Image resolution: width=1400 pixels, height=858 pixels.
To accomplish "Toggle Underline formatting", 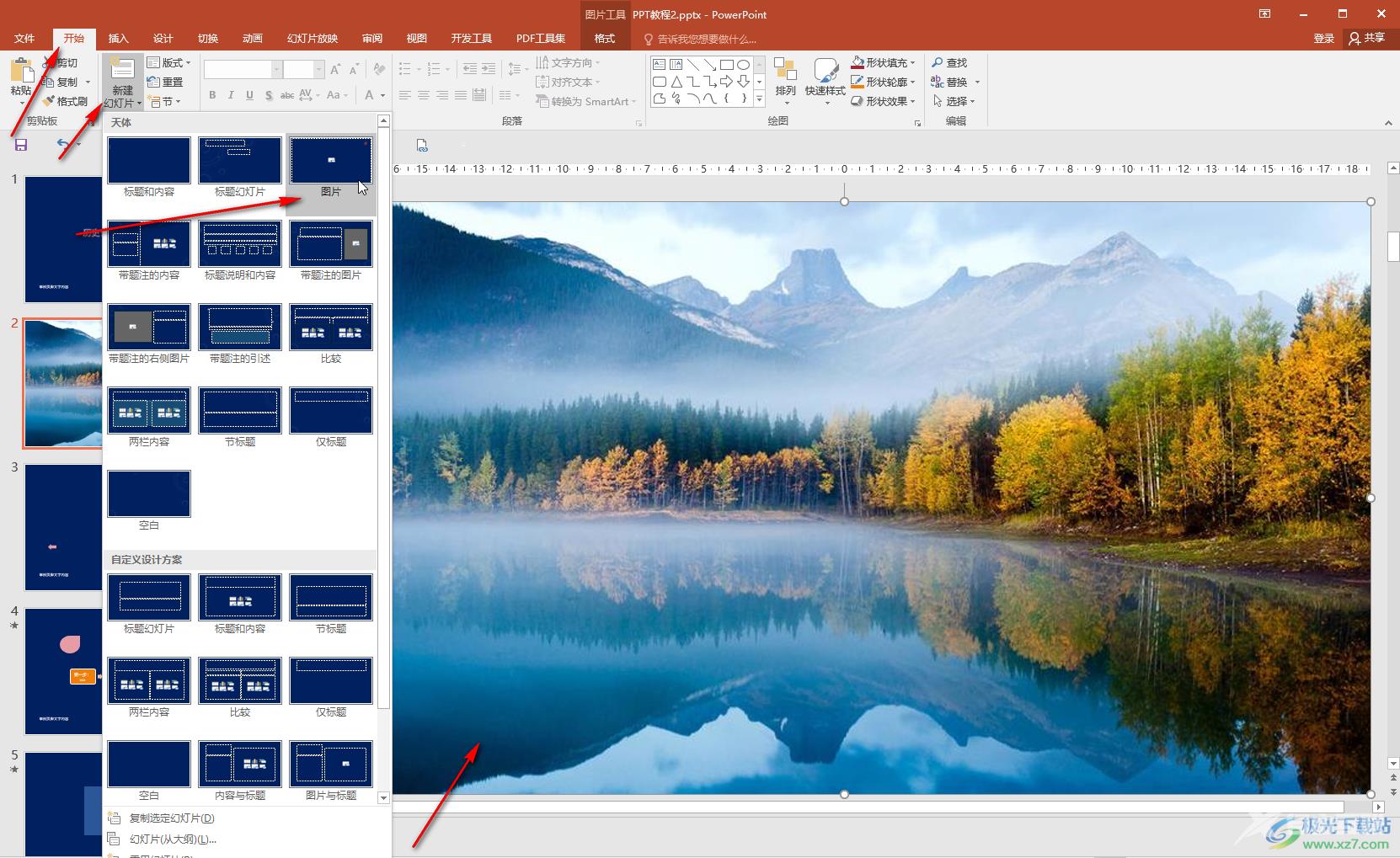I will (249, 95).
